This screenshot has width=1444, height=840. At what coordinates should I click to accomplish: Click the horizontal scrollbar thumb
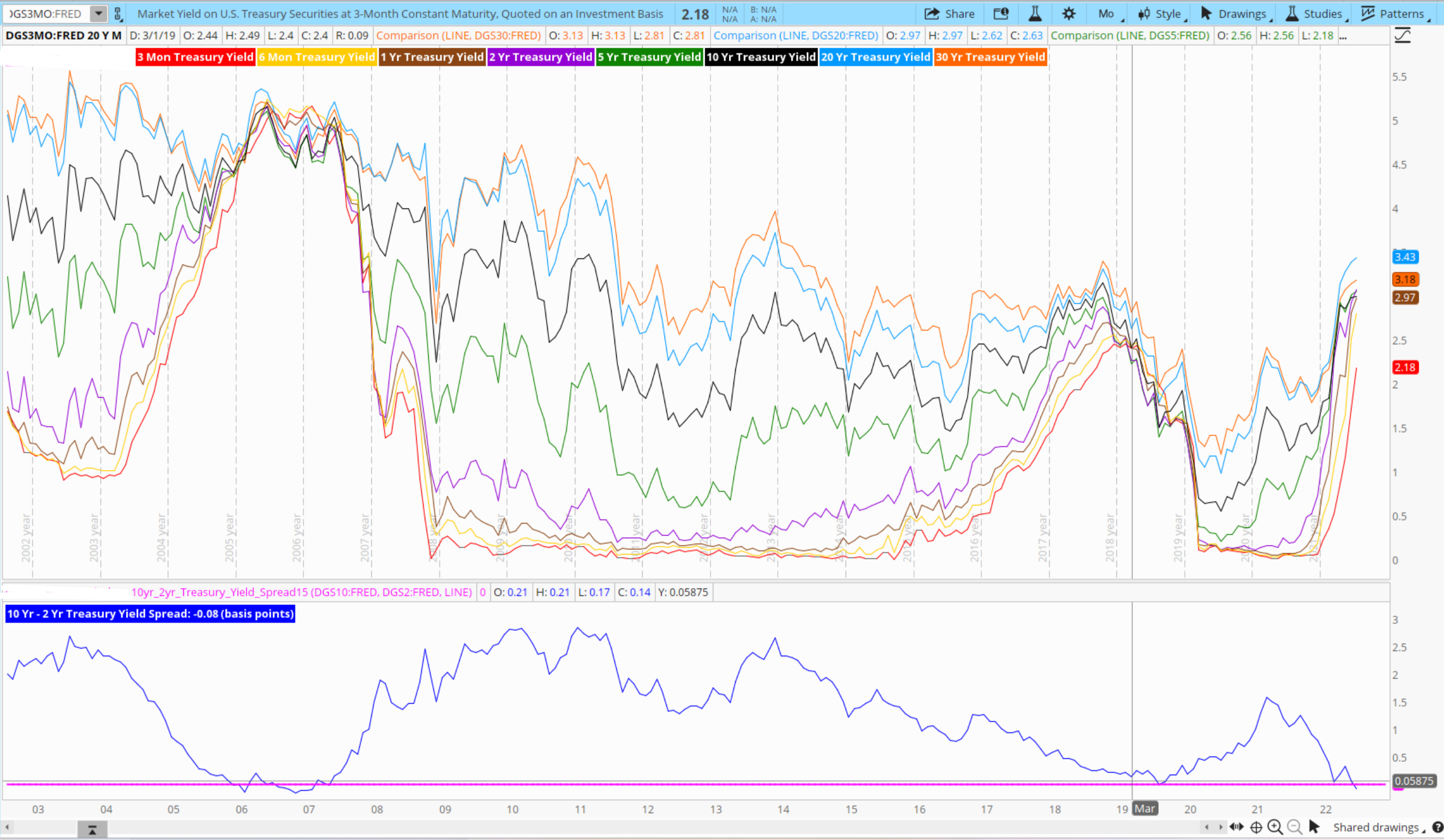(x=92, y=829)
